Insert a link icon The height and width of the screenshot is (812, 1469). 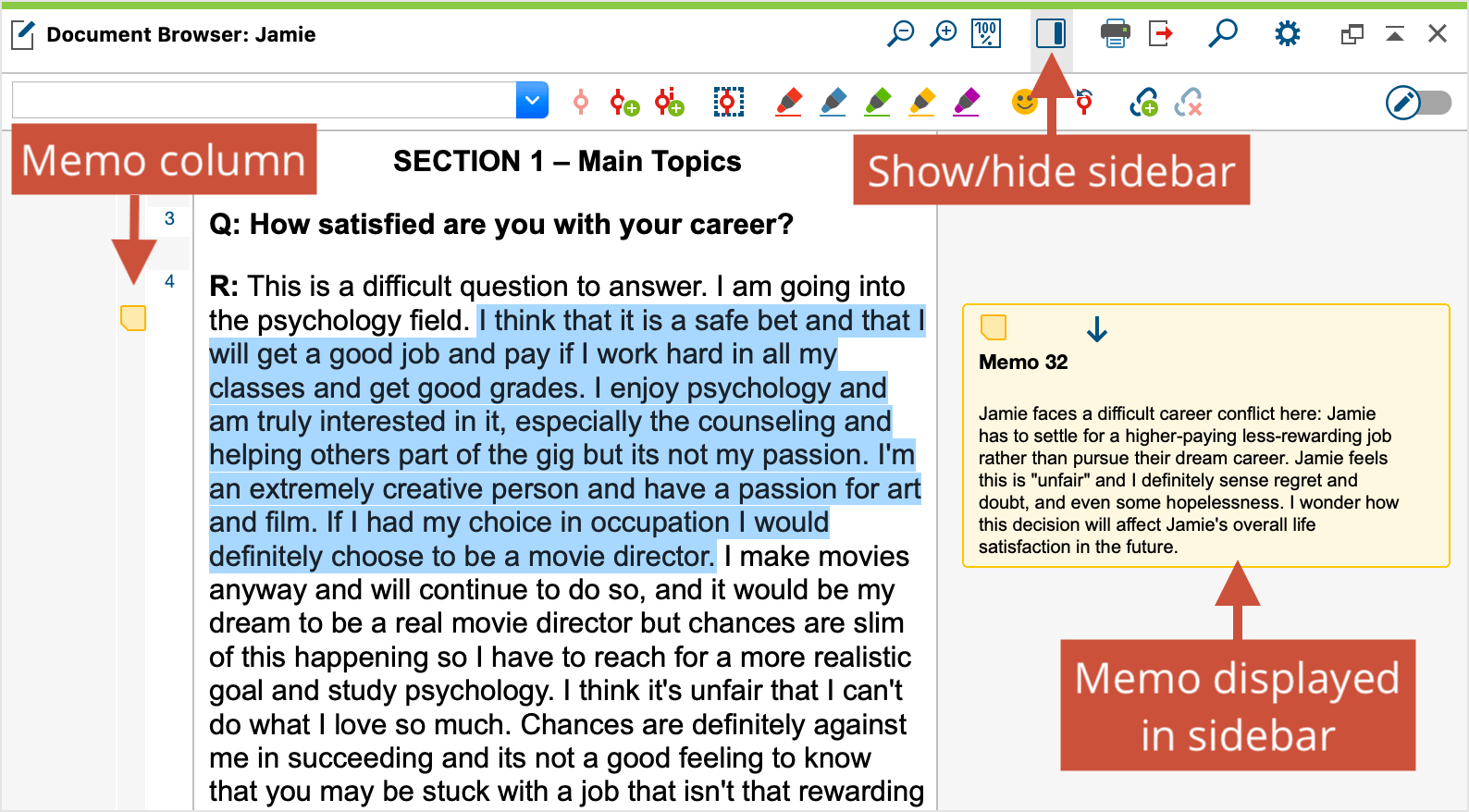1144,102
